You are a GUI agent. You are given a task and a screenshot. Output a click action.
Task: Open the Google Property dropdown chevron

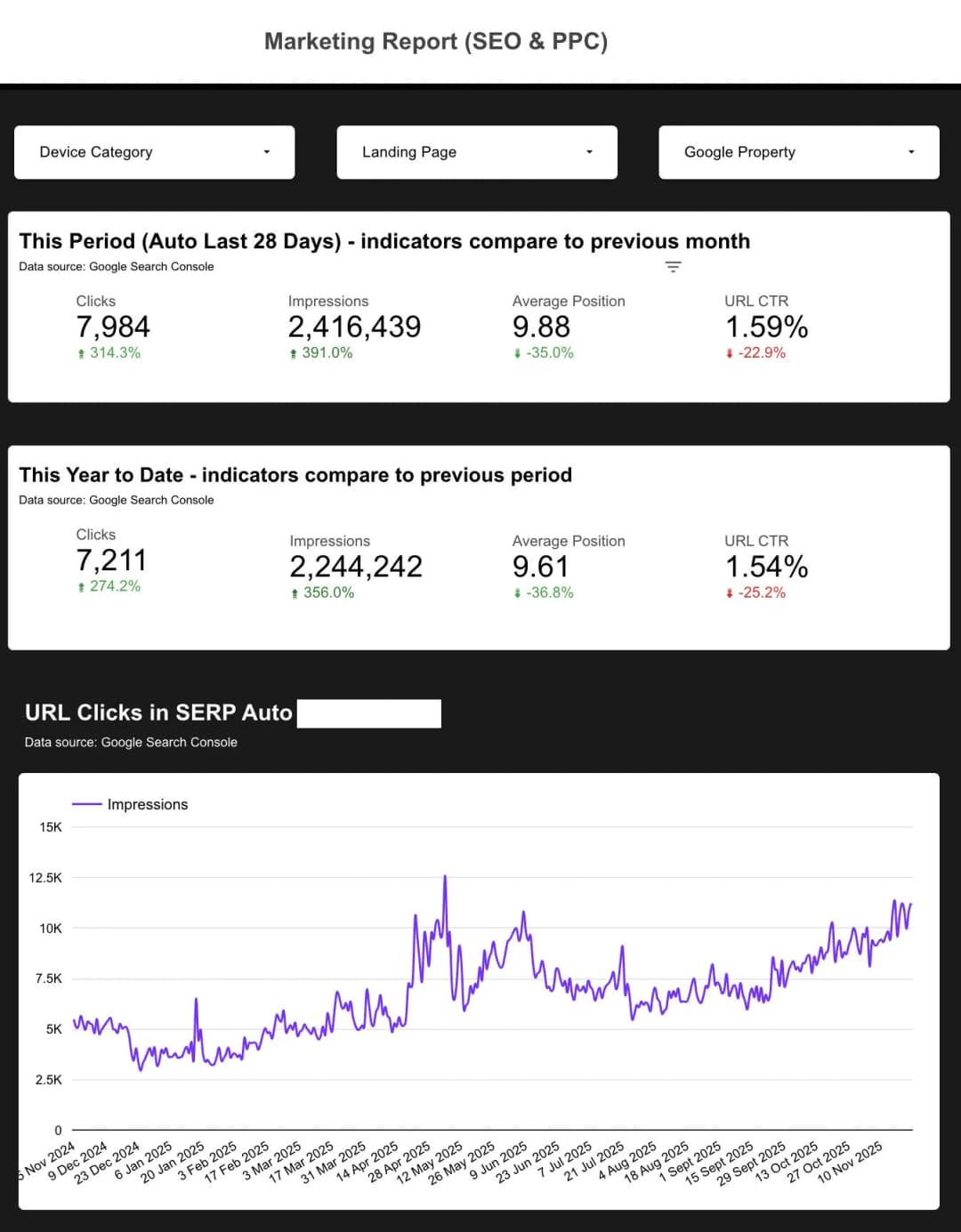[910, 152]
